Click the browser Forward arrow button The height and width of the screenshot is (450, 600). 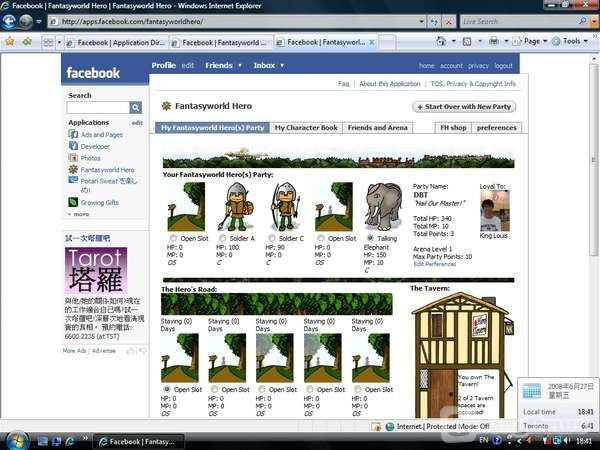tap(26, 21)
